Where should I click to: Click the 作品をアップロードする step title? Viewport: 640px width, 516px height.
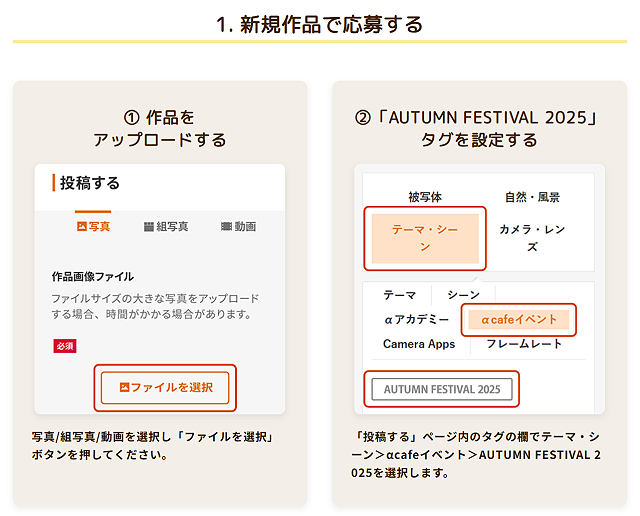click(160, 128)
